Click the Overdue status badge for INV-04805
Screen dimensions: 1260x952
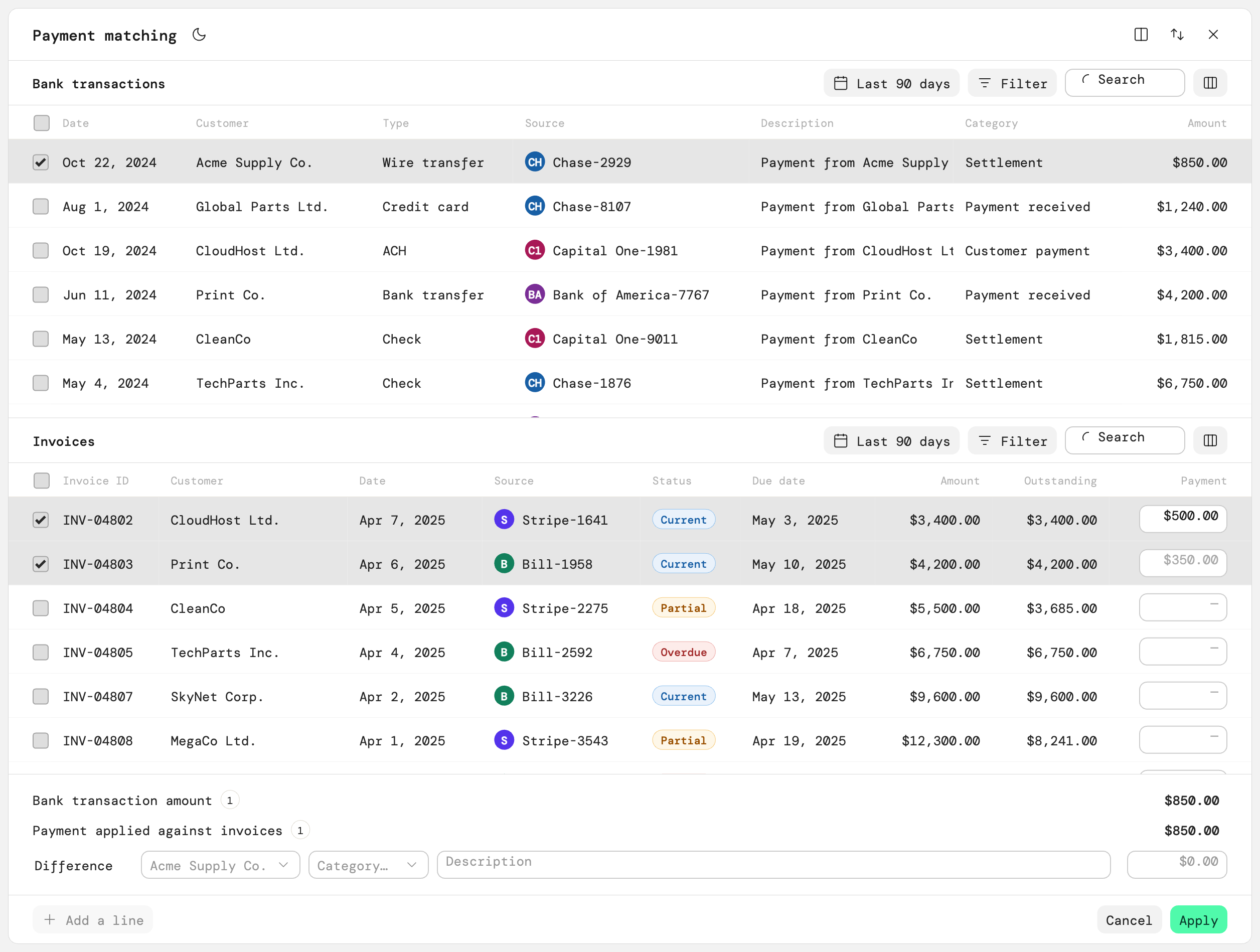(x=684, y=653)
